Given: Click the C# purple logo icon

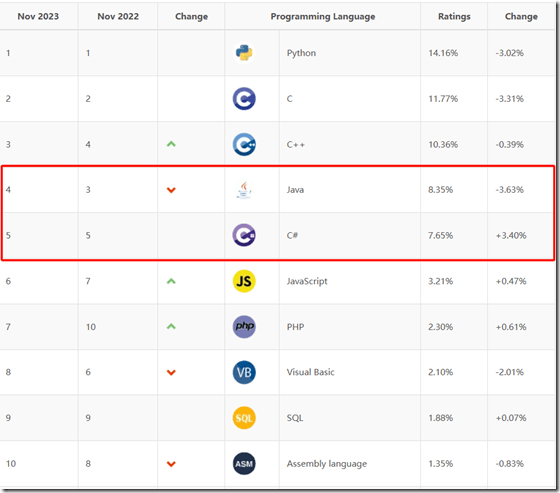Looking at the screenshot, I should 244,235.
